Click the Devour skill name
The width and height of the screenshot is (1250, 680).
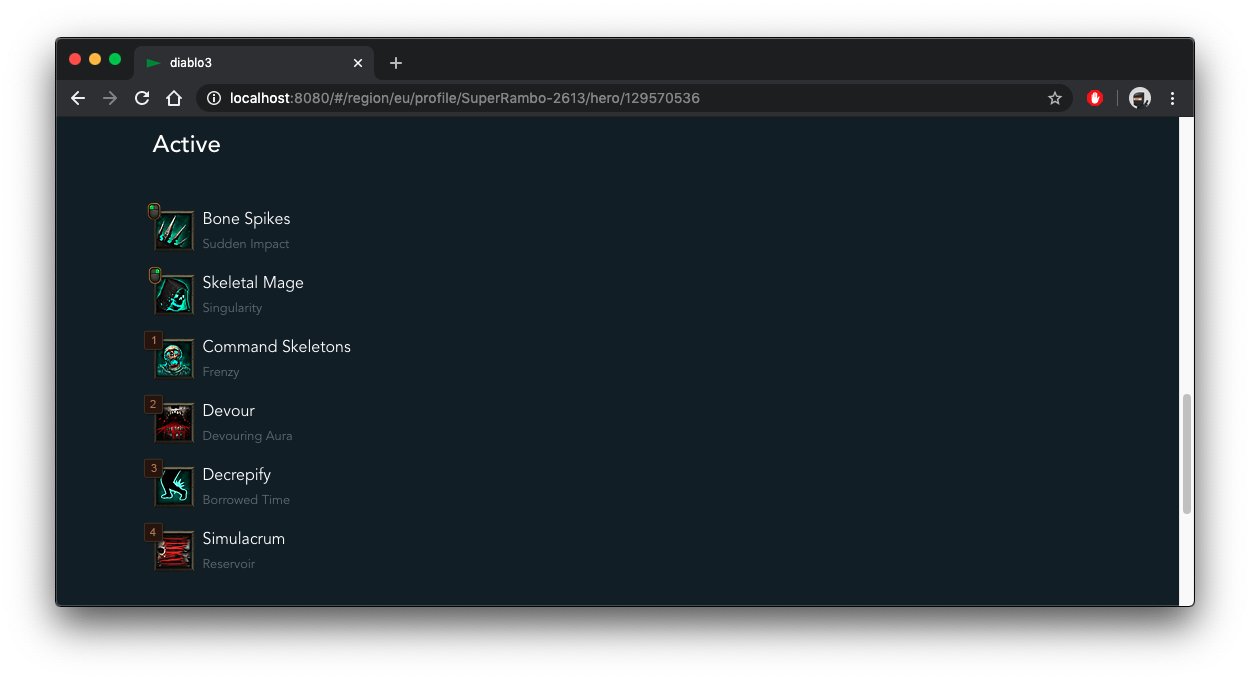tap(228, 411)
